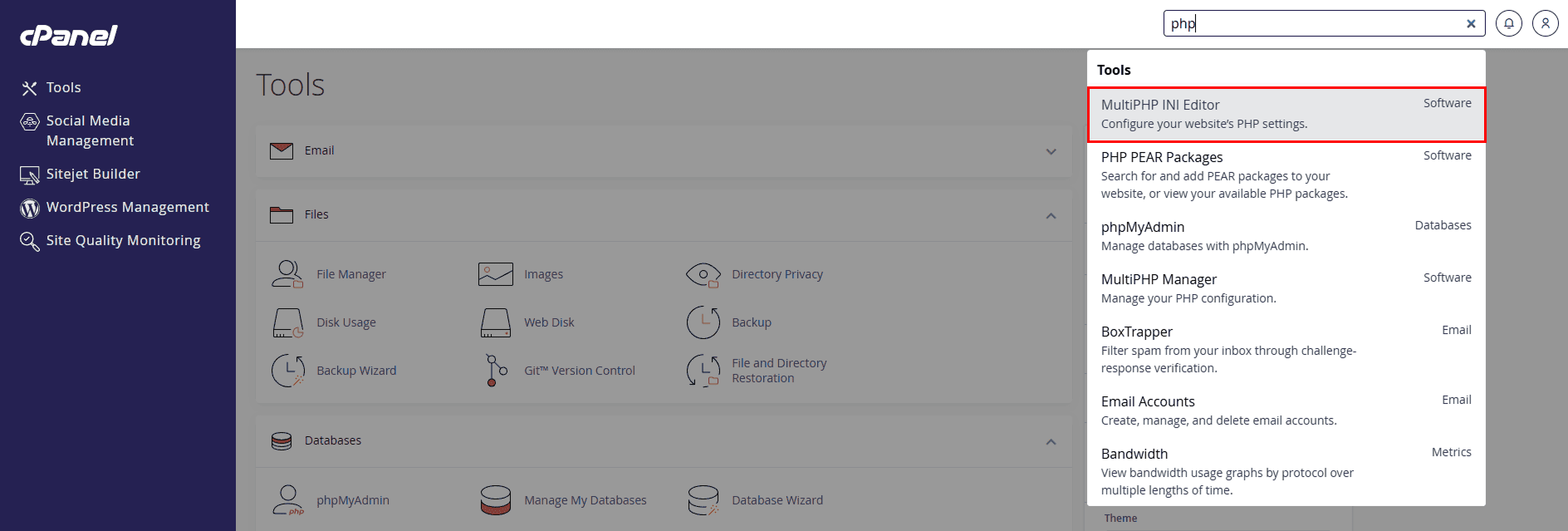Open the Backup Wizard icon
This screenshot has height=531, width=1568.
pyautogui.click(x=287, y=371)
